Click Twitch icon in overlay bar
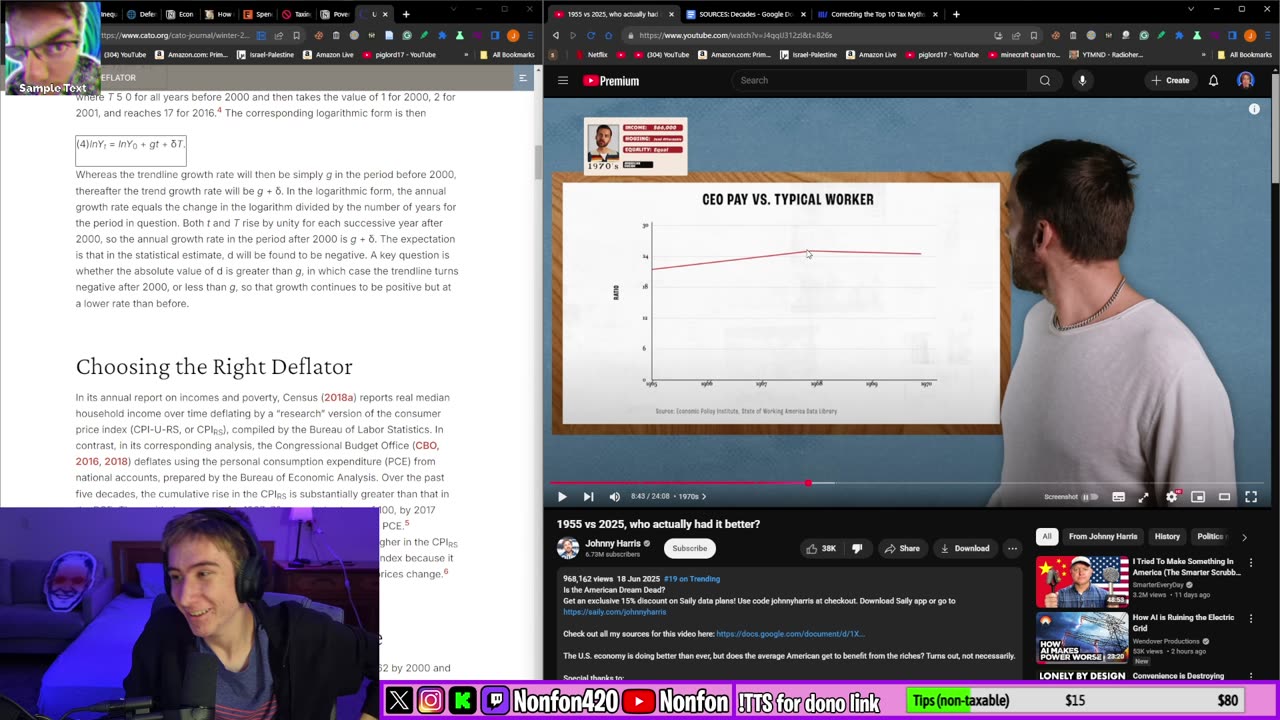 pyautogui.click(x=495, y=701)
